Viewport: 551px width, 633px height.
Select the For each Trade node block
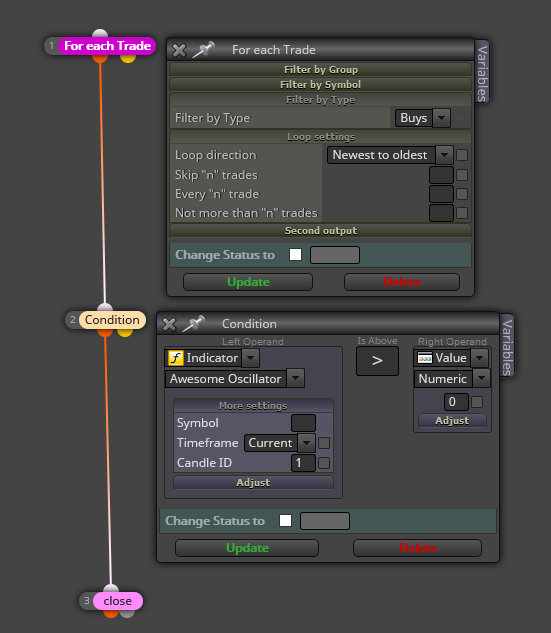click(107, 46)
